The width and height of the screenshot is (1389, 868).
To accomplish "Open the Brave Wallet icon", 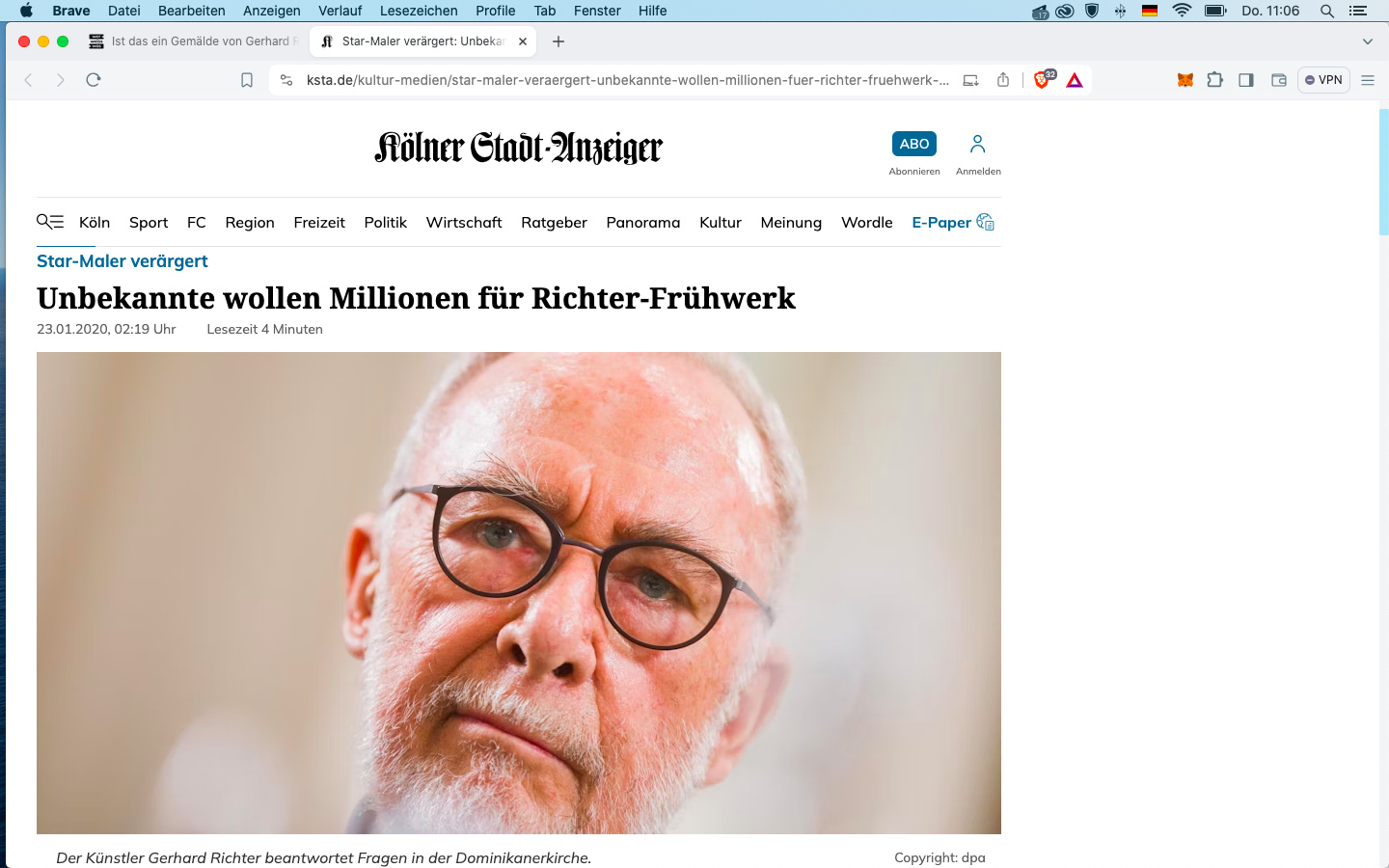I will pos(1279,80).
